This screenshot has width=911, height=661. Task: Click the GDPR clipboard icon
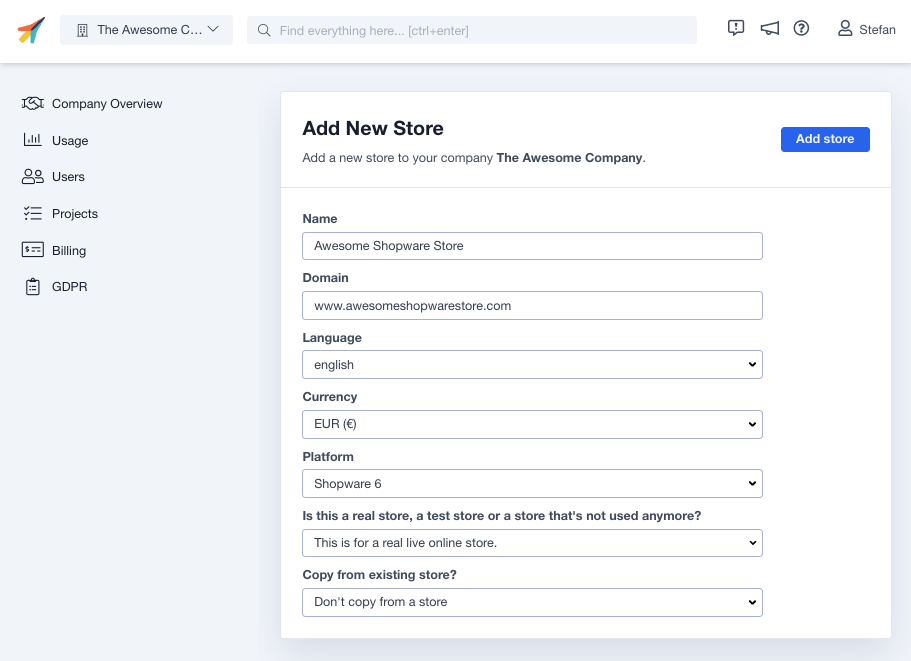click(33, 287)
